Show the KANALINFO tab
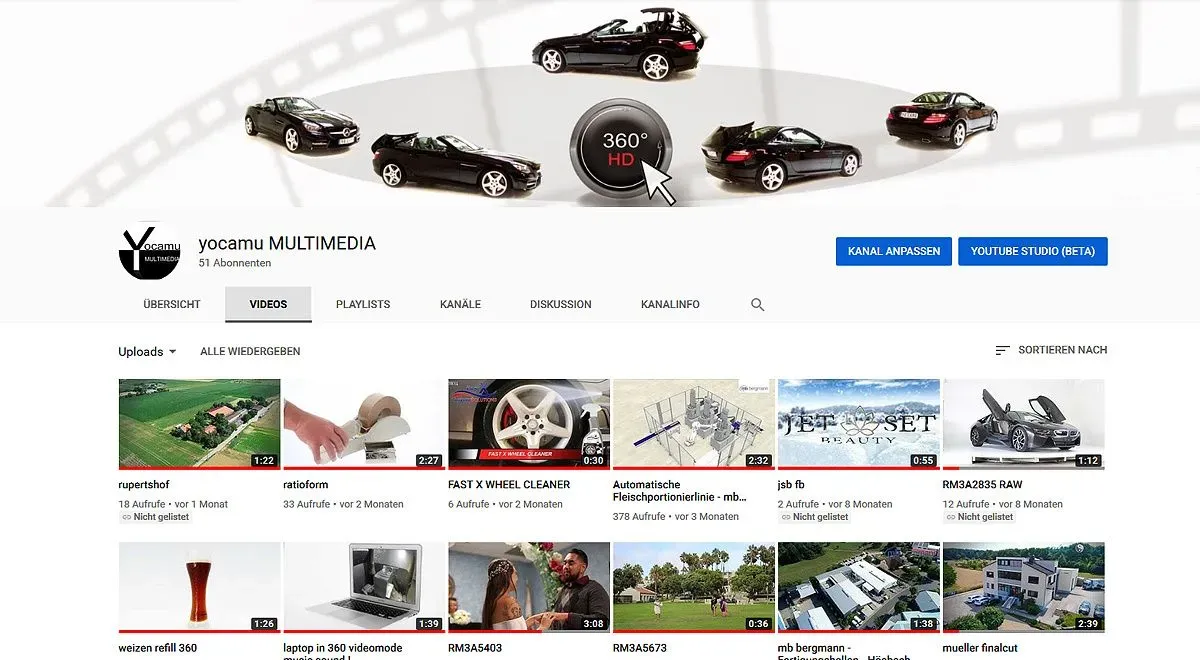1200x660 pixels. pos(670,305)
